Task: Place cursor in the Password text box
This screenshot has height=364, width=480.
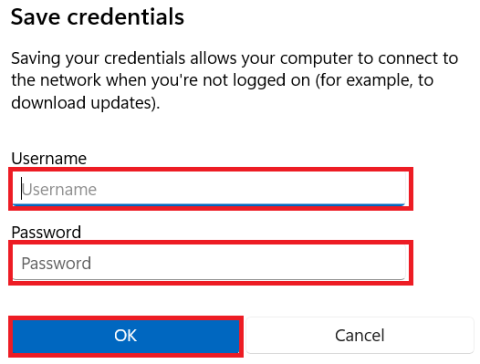Action: click(x=209, y=263)
